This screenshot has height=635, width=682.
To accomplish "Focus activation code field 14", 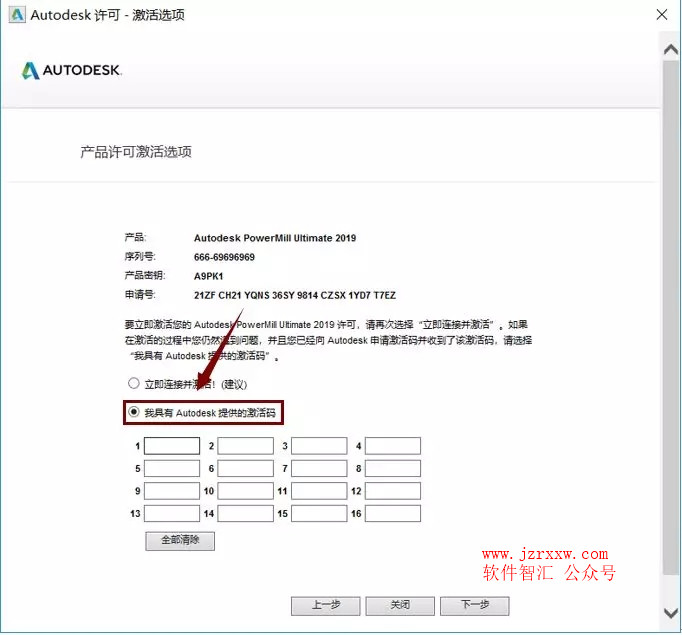I will tap(245, 514).
